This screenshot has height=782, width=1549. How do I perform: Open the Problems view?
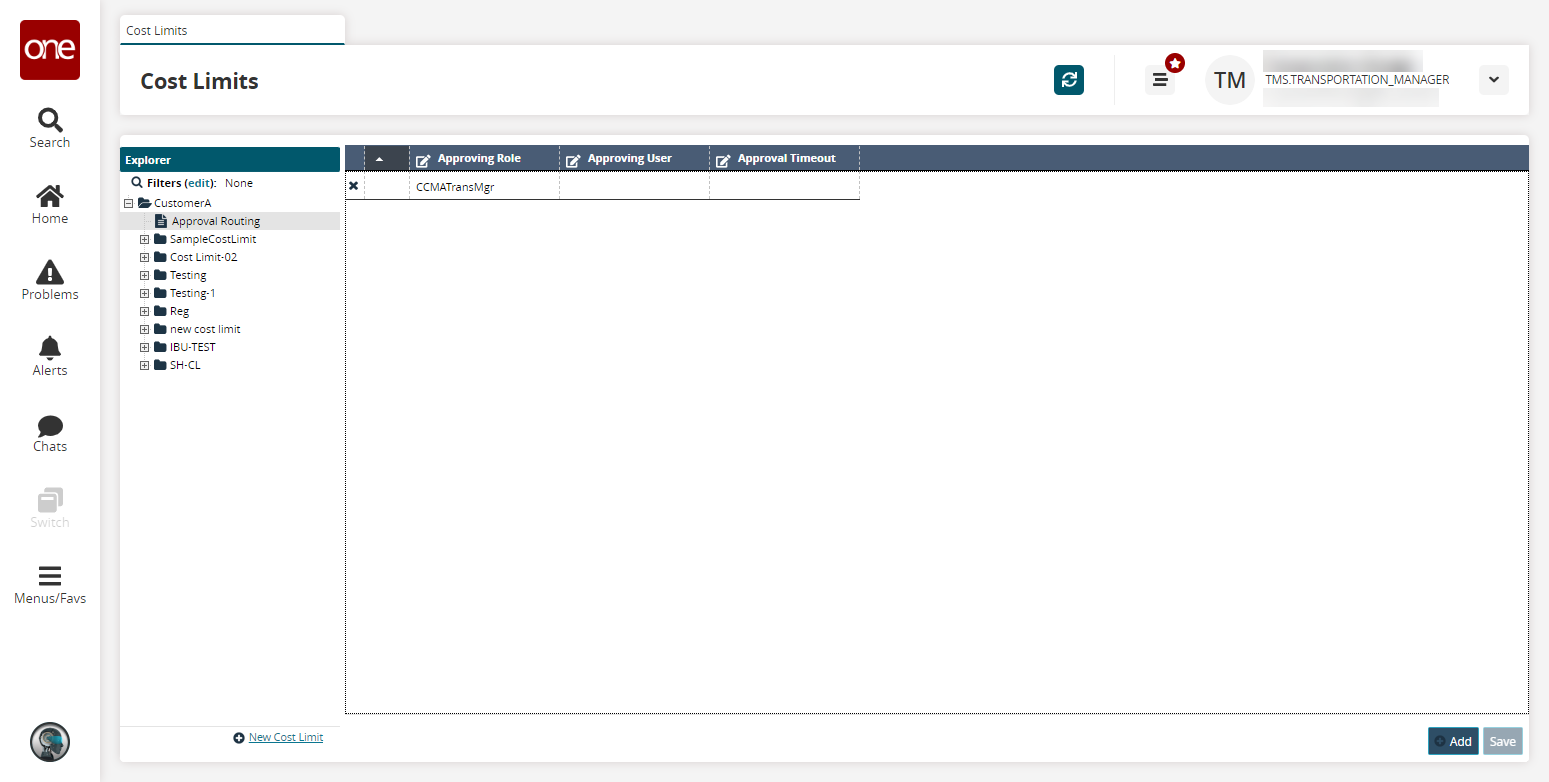(50, 281)
